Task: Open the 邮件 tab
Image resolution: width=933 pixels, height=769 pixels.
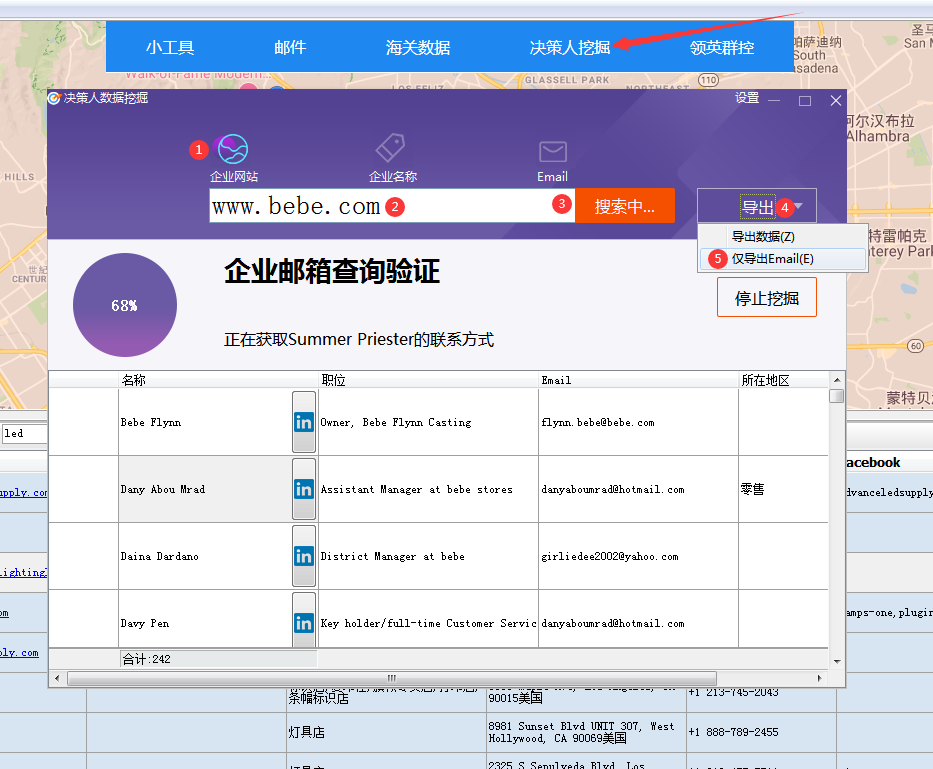Action: pos(290,48)
